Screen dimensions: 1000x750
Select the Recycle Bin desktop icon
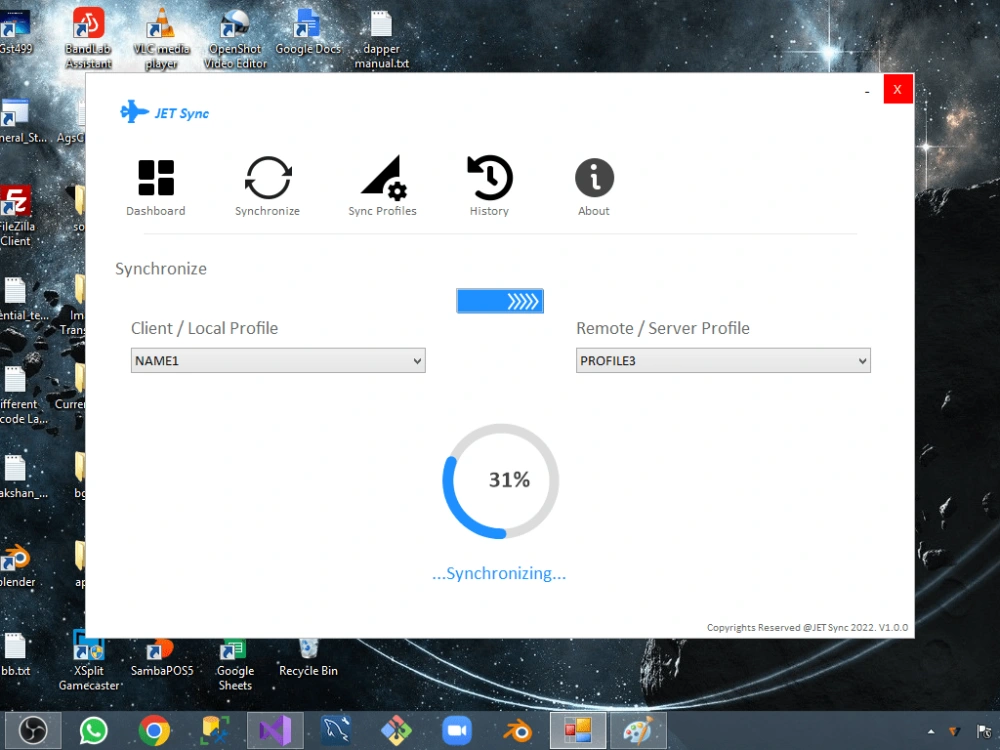[308, 658]
